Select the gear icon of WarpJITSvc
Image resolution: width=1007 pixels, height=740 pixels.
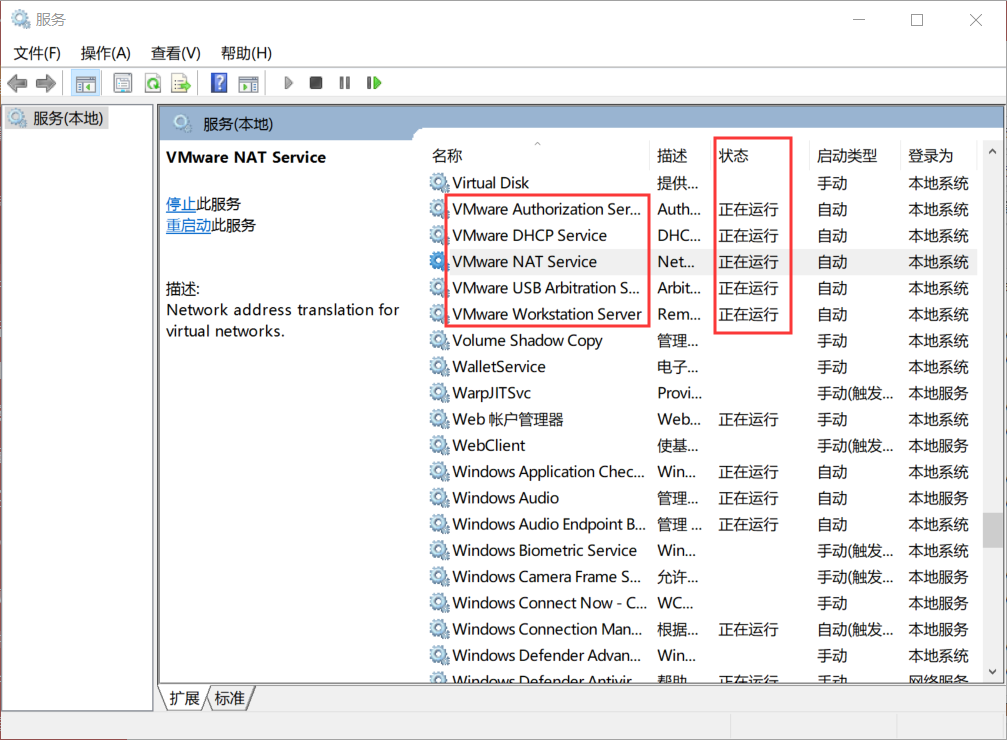click(439, 392)
